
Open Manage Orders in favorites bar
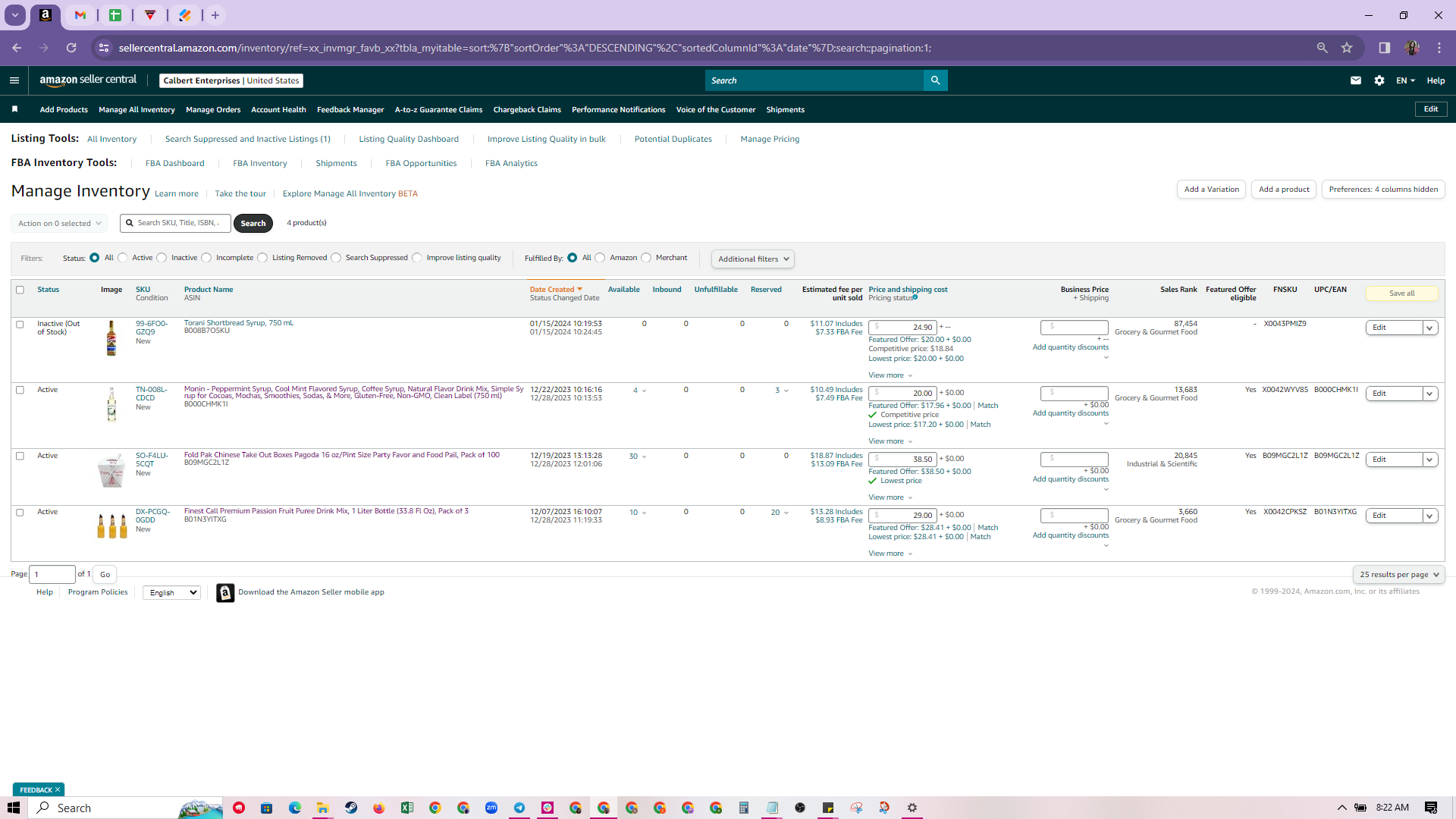[213, 110]
